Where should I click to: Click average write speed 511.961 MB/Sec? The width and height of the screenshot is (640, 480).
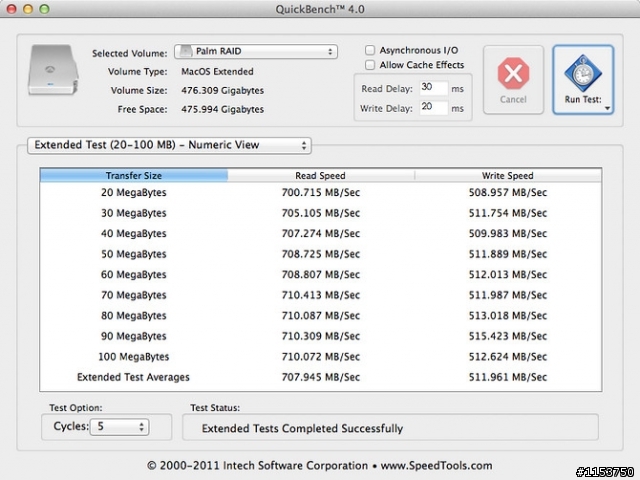(508, 377)
